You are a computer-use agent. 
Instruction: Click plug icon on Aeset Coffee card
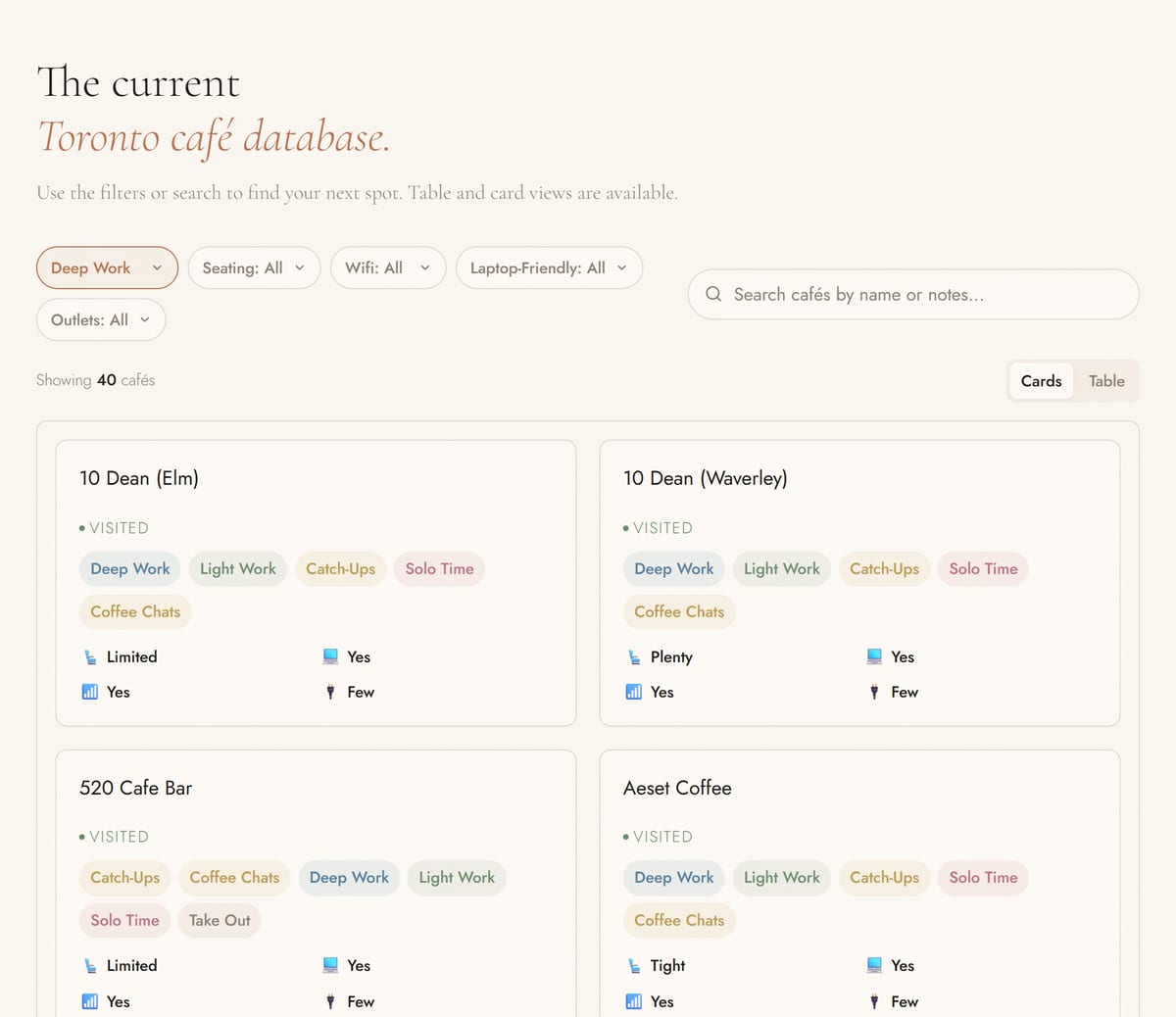coord(874,1001)
